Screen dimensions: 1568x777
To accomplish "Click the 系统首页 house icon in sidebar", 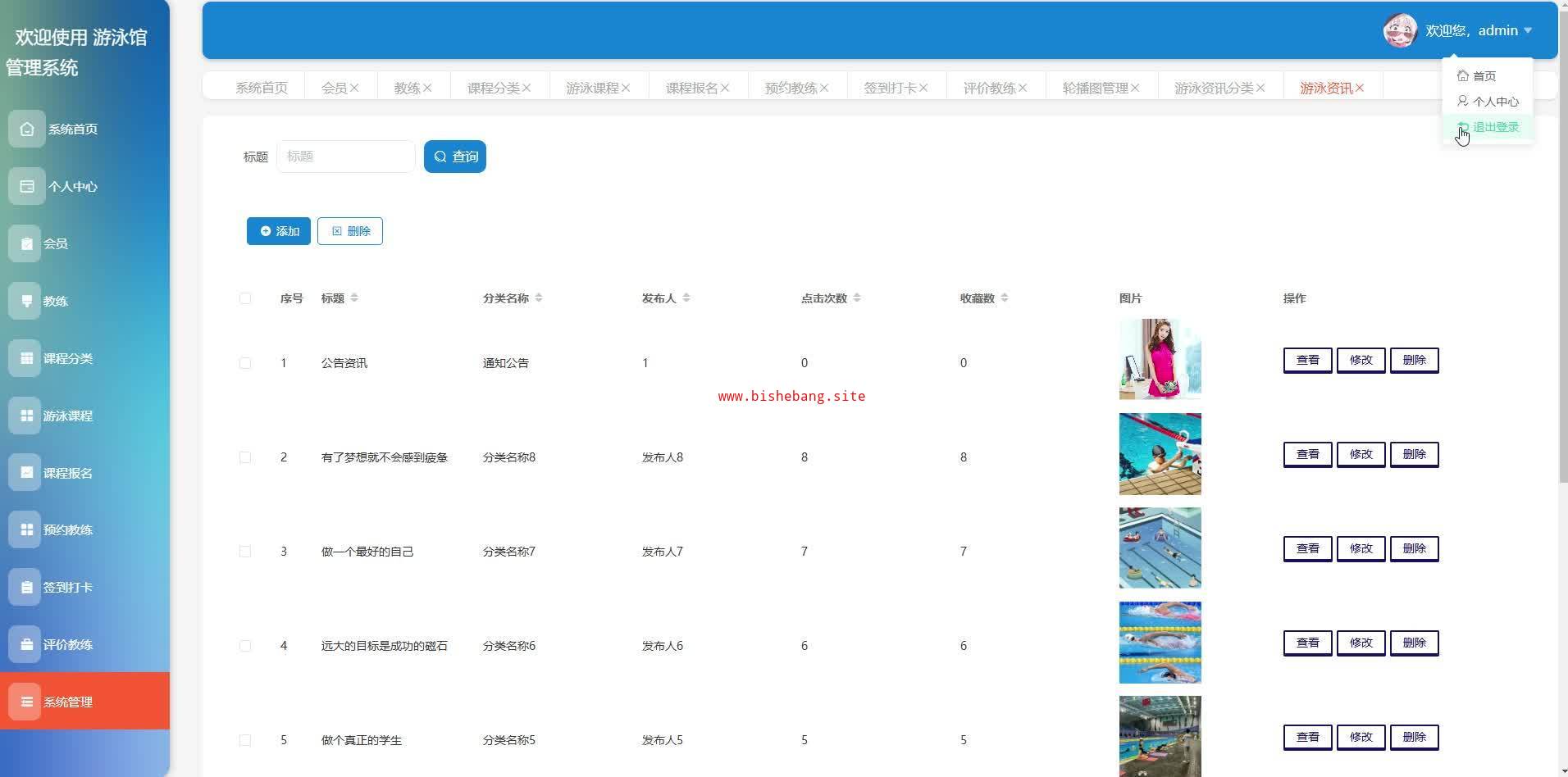I will tap(26, 129).
